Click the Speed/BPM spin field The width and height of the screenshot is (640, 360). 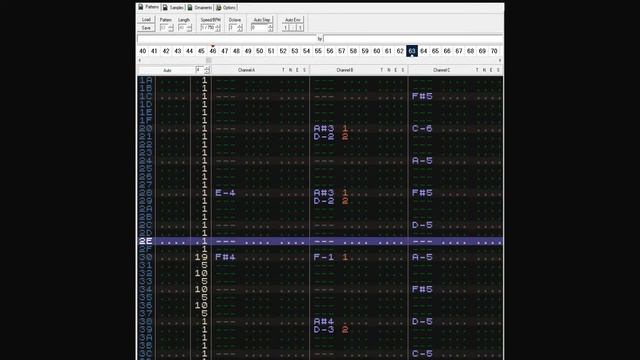[210, 28]
